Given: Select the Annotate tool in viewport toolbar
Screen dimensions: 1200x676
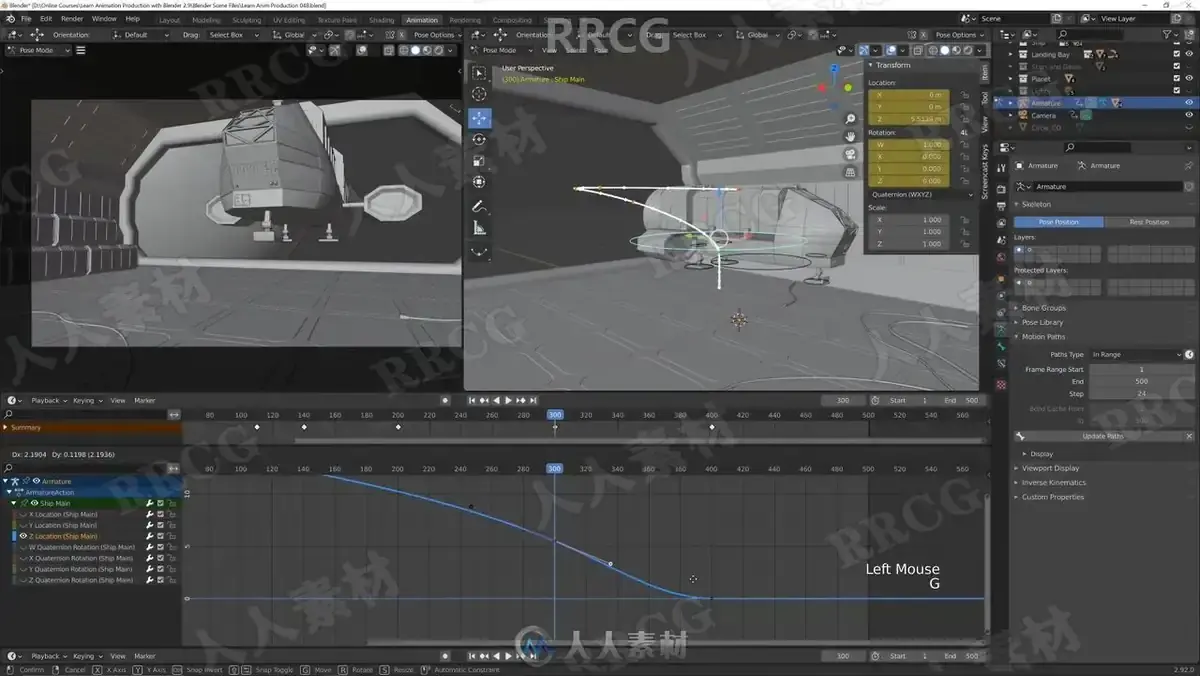Looking at the screenshot, I should (479, 207).
